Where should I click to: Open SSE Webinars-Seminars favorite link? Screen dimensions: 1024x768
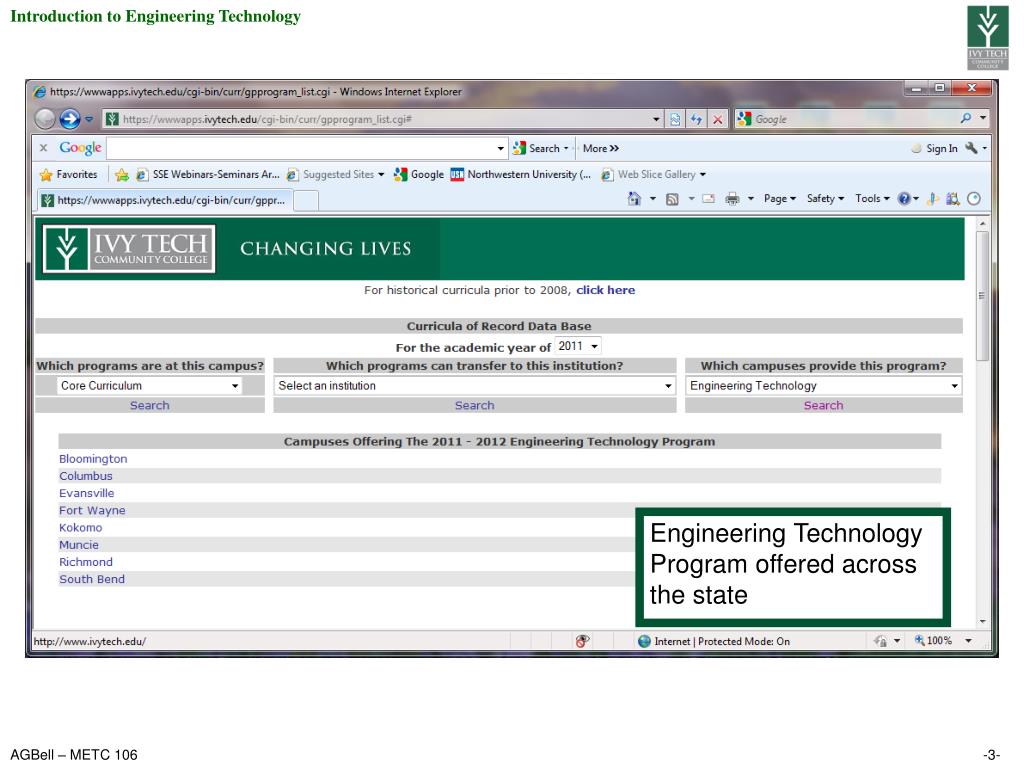(x=208, y=174)
